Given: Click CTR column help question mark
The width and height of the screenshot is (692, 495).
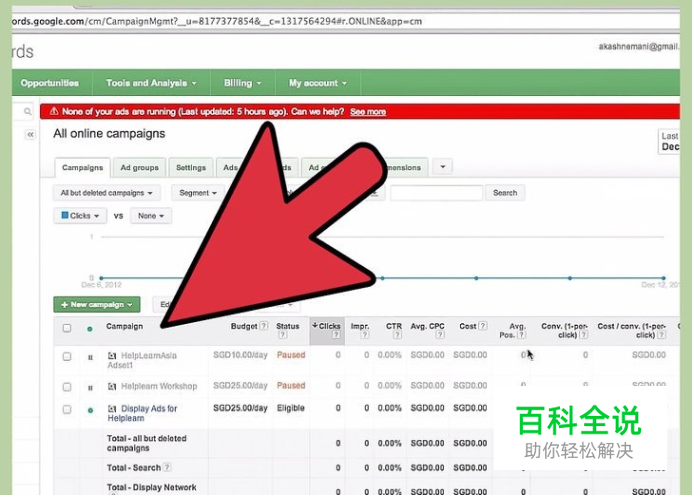Looking at the screenshot, I should pos(397,335).
